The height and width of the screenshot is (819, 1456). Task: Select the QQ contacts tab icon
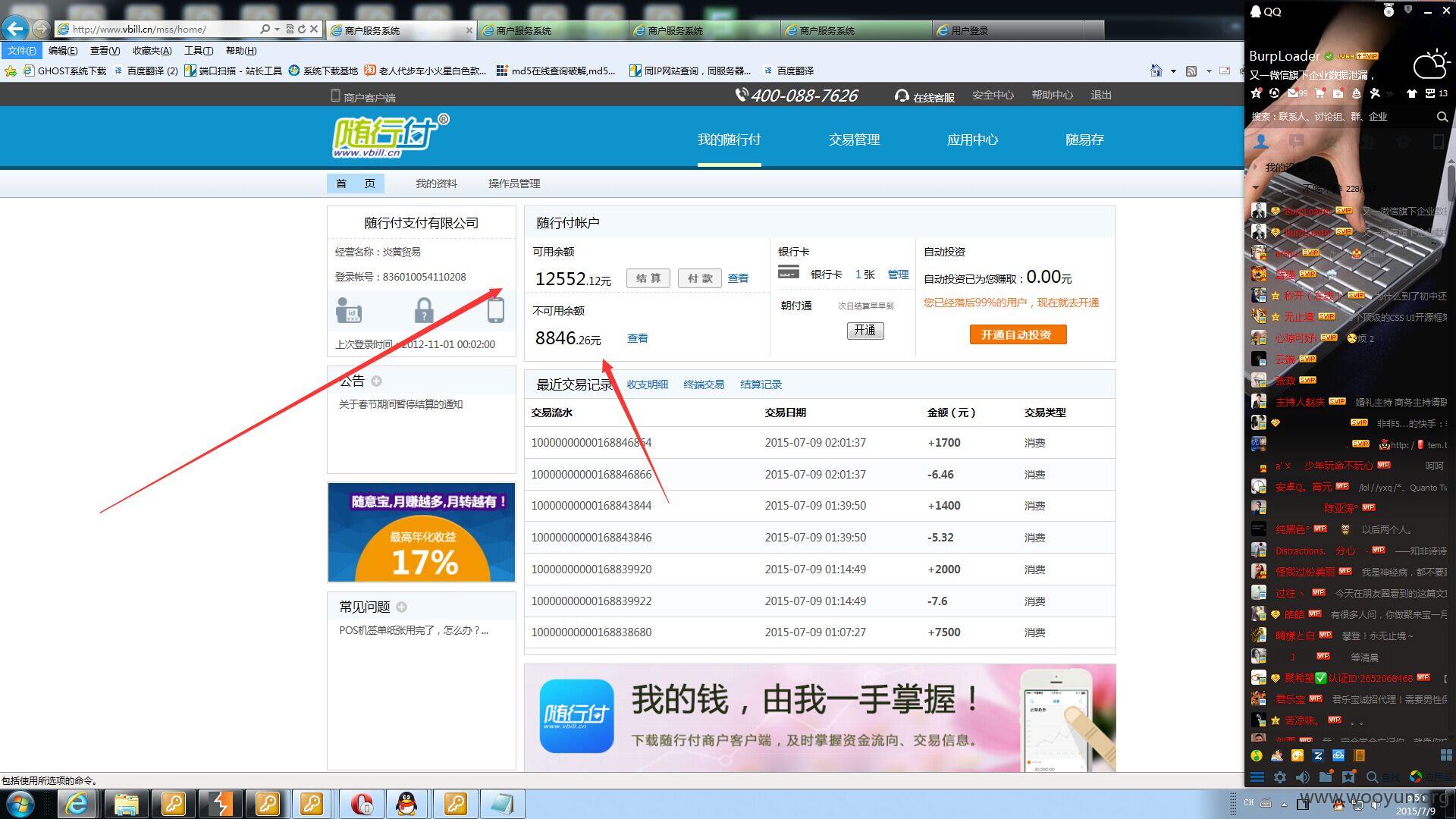(1261, 141)
